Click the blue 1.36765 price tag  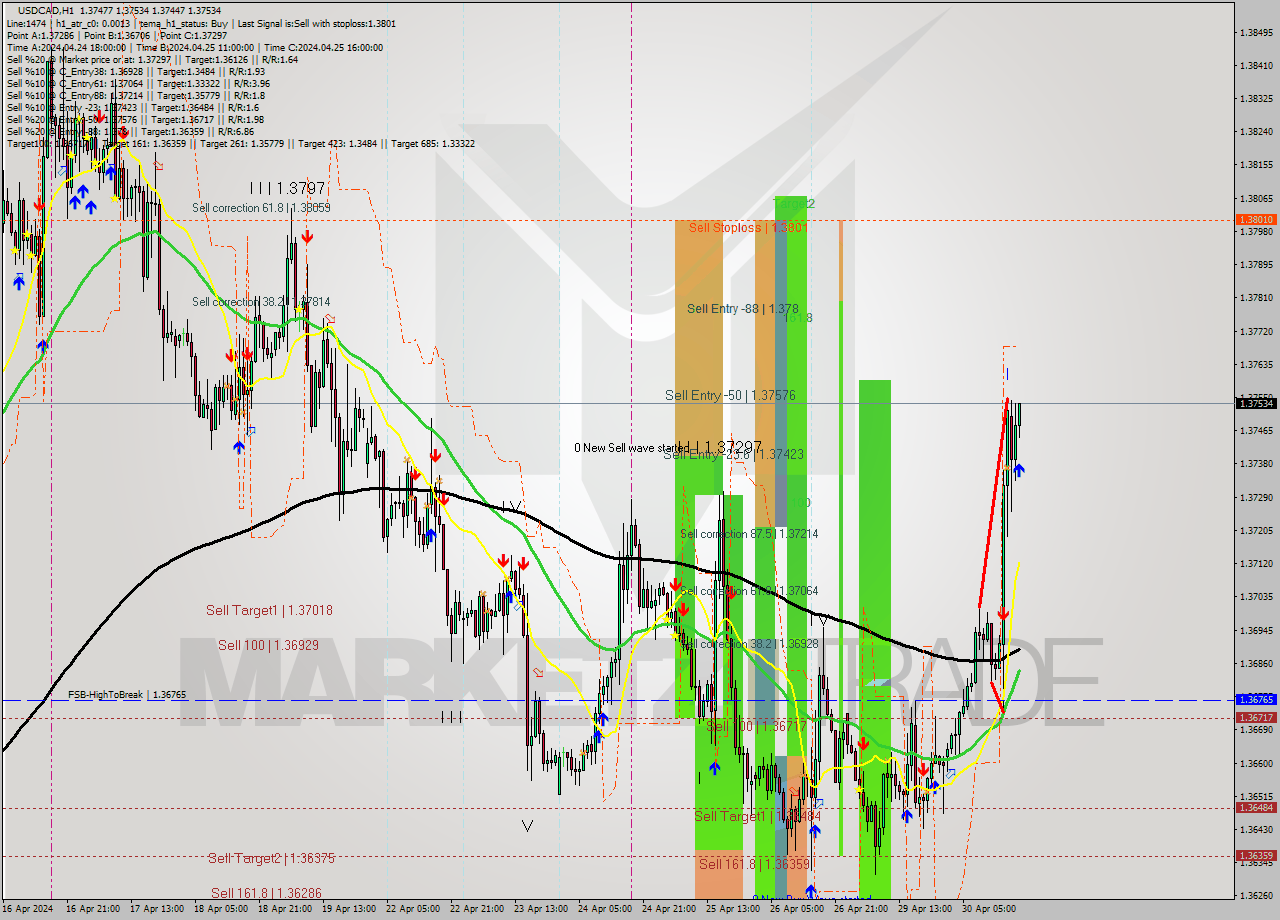1256,700
